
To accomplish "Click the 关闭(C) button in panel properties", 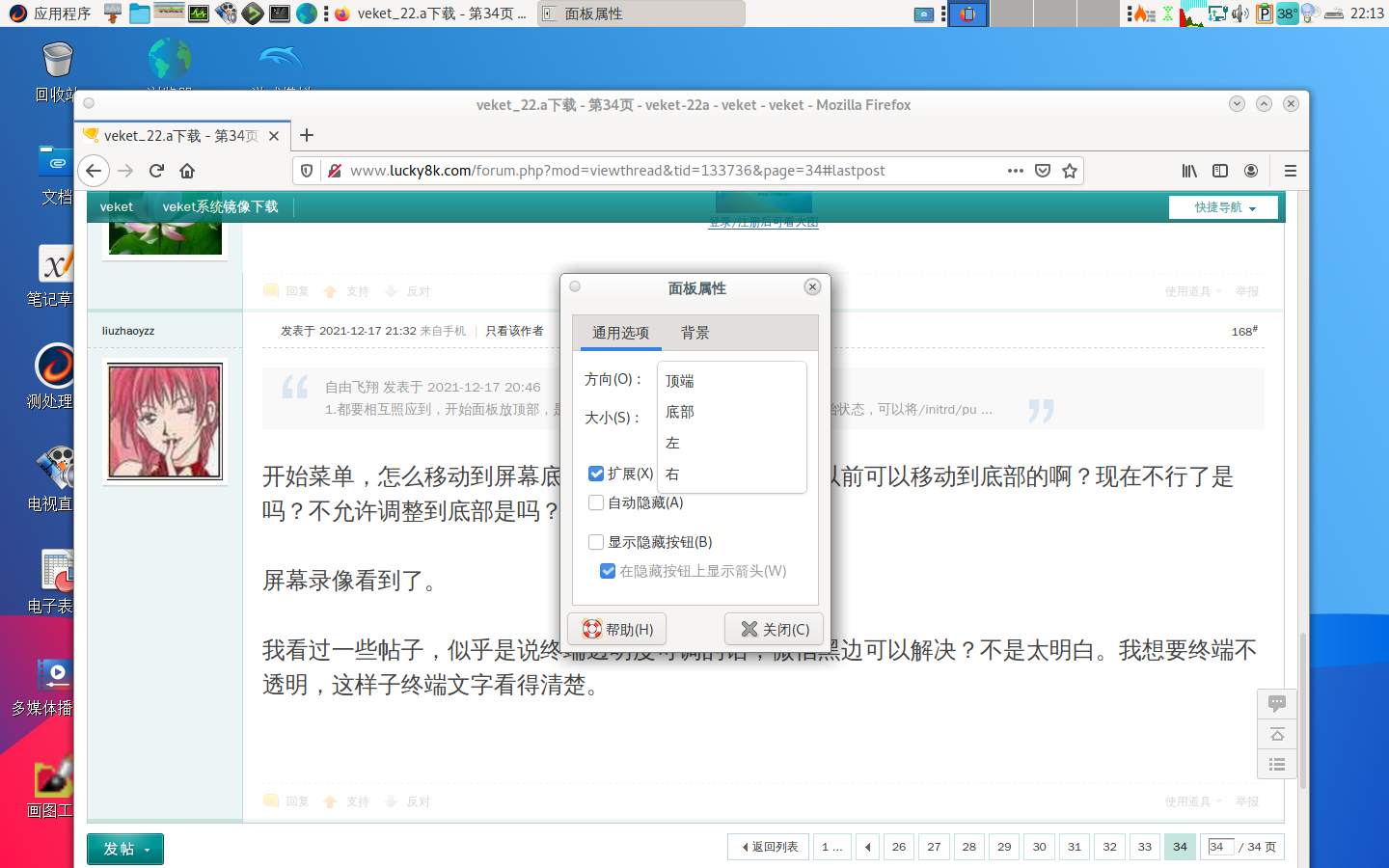I will pyautogui.click(x=775, y=629).
